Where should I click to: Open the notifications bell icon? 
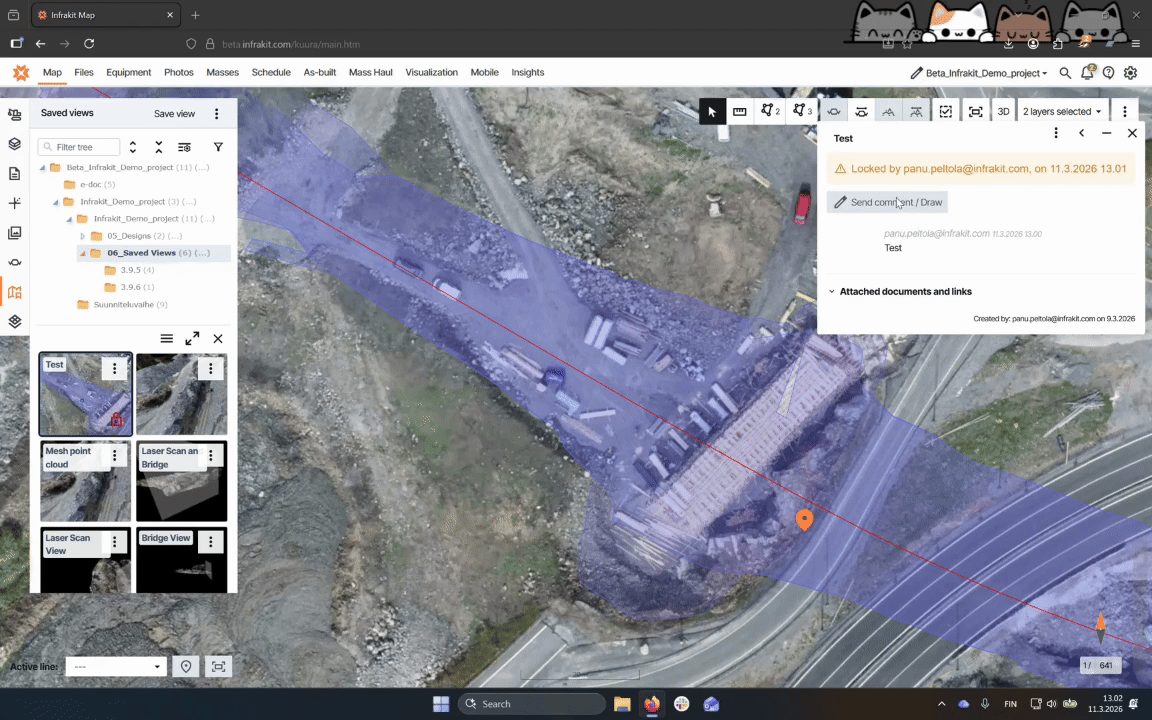tap(1087, 73)
